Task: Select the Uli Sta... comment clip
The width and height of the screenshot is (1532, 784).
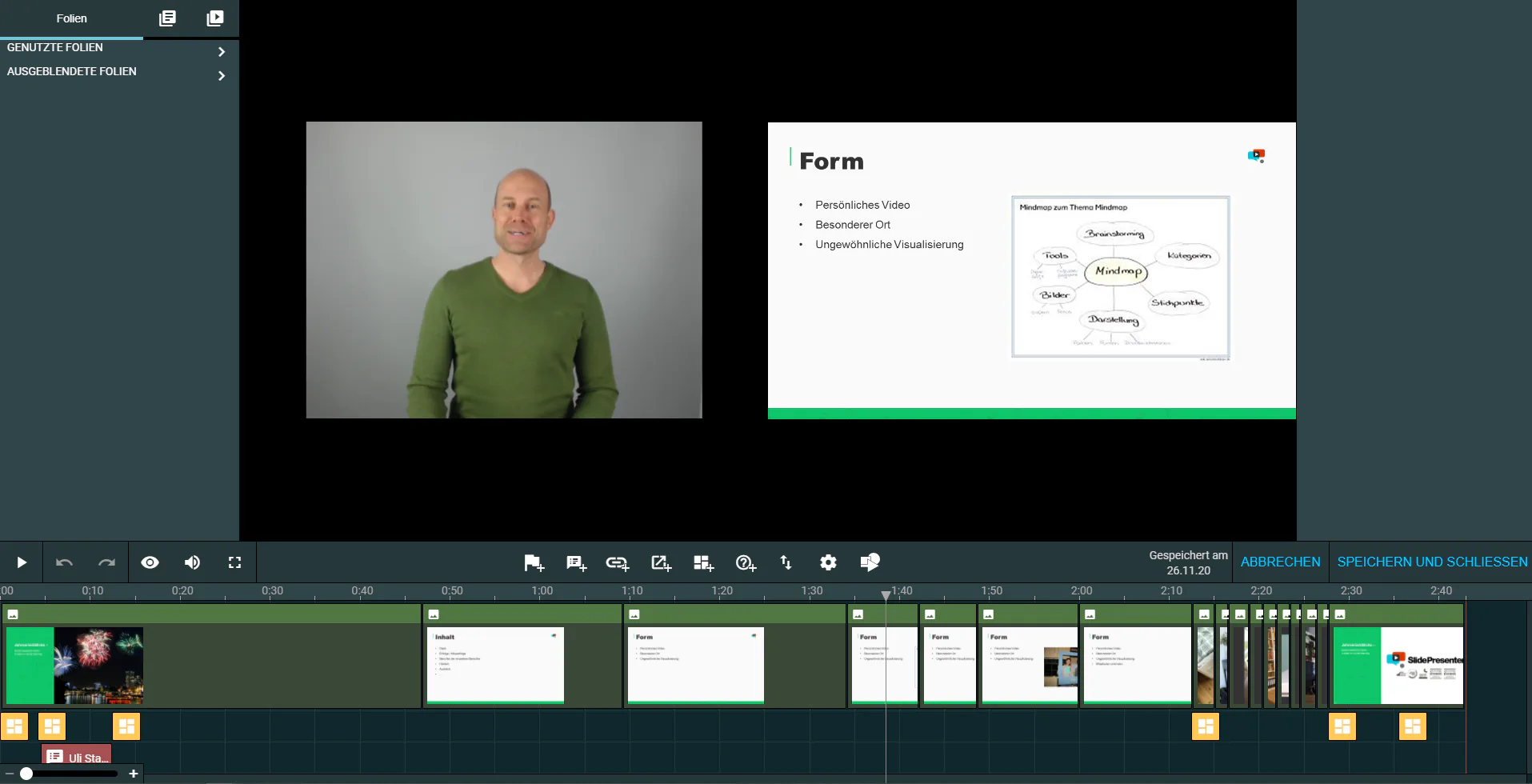Action: (77, 756)
